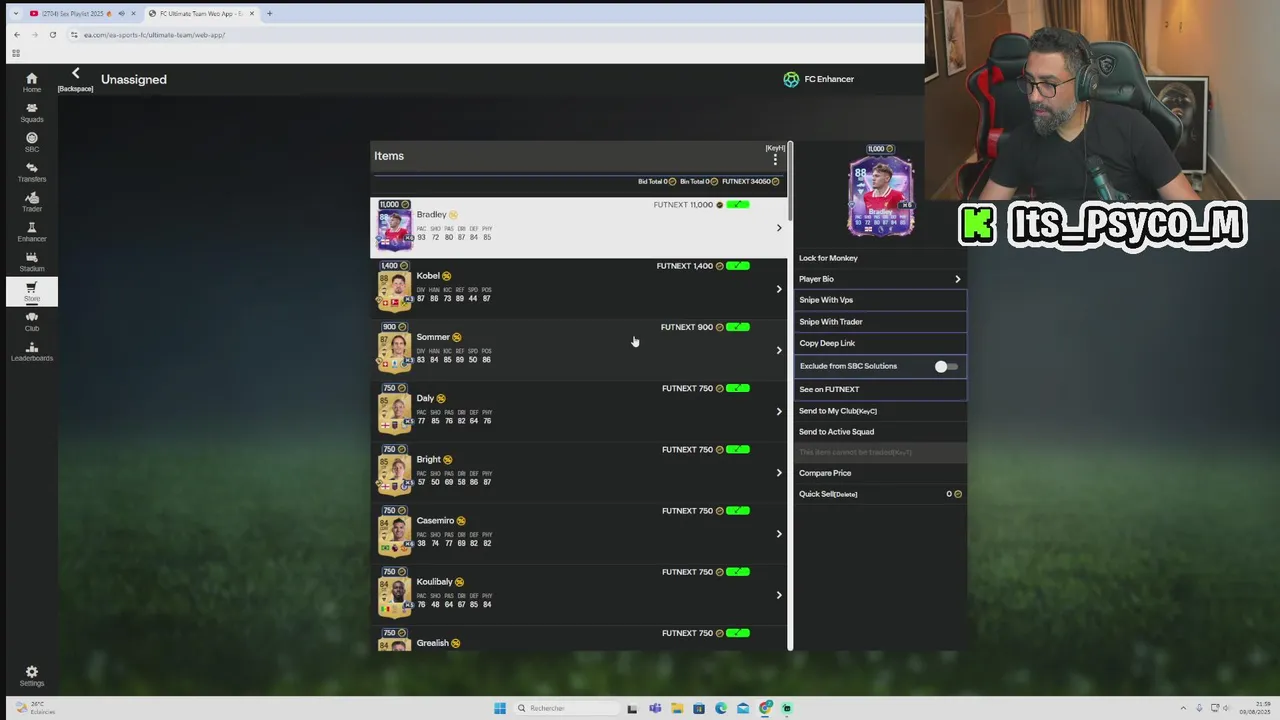Open the taskbar clock and date
The image size is (1280, 720).
tap(1255, 708)
